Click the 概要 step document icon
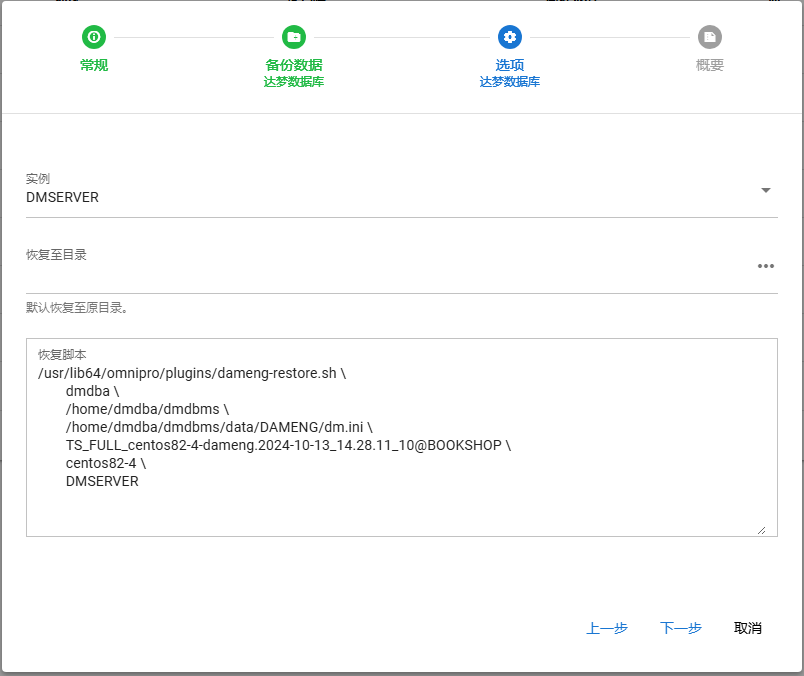The width and height of the screenshot is (804, 676). [x=710, y=37]
